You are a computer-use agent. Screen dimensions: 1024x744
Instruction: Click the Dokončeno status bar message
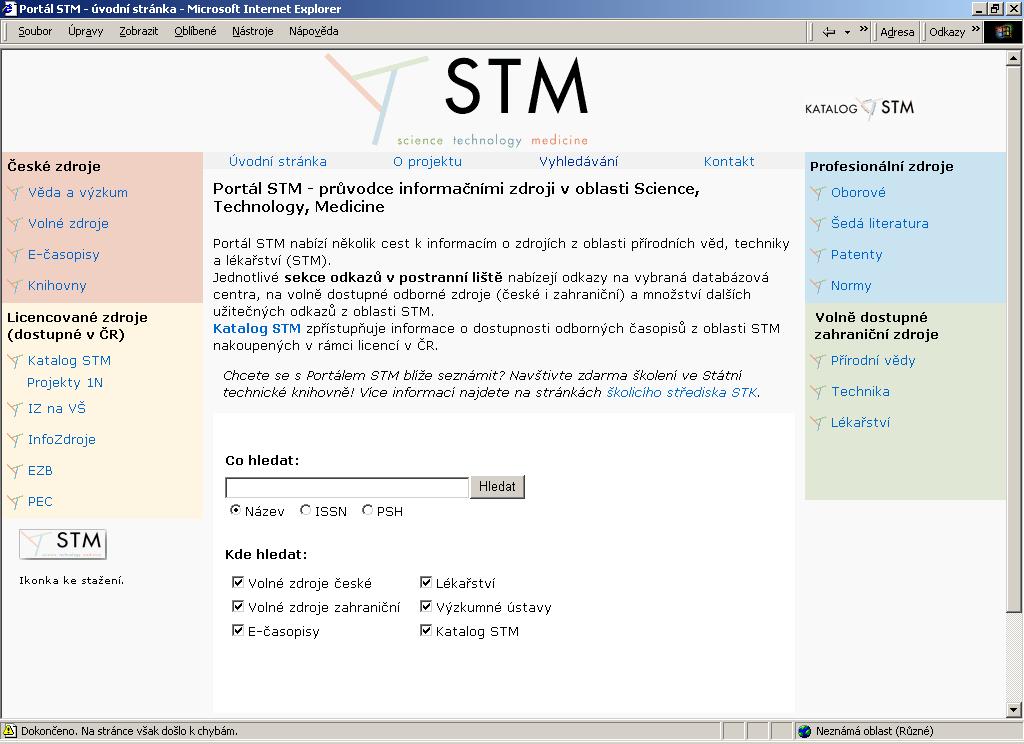[129, 731]
